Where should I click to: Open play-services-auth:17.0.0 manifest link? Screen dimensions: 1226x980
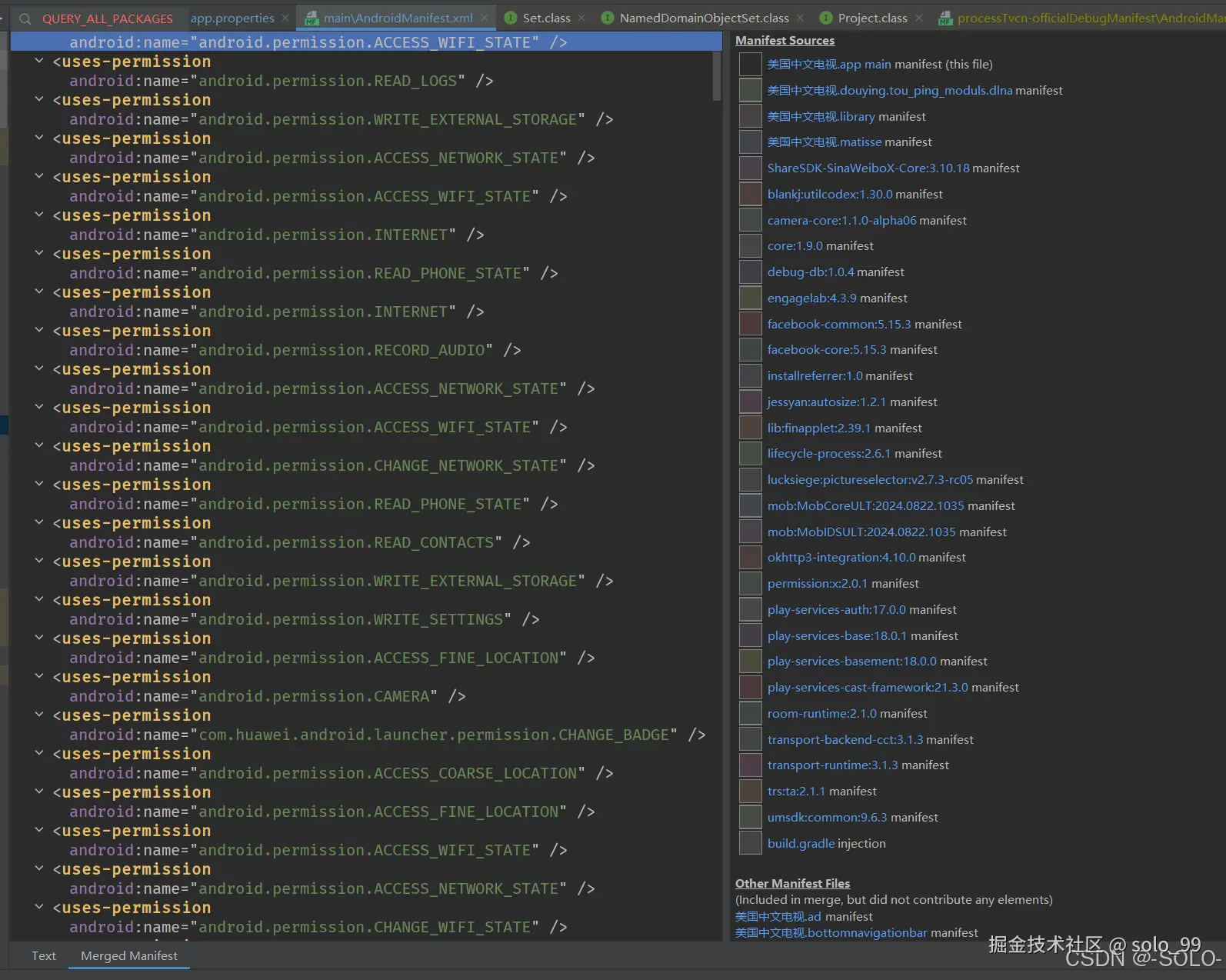click(x=837, y=610)
